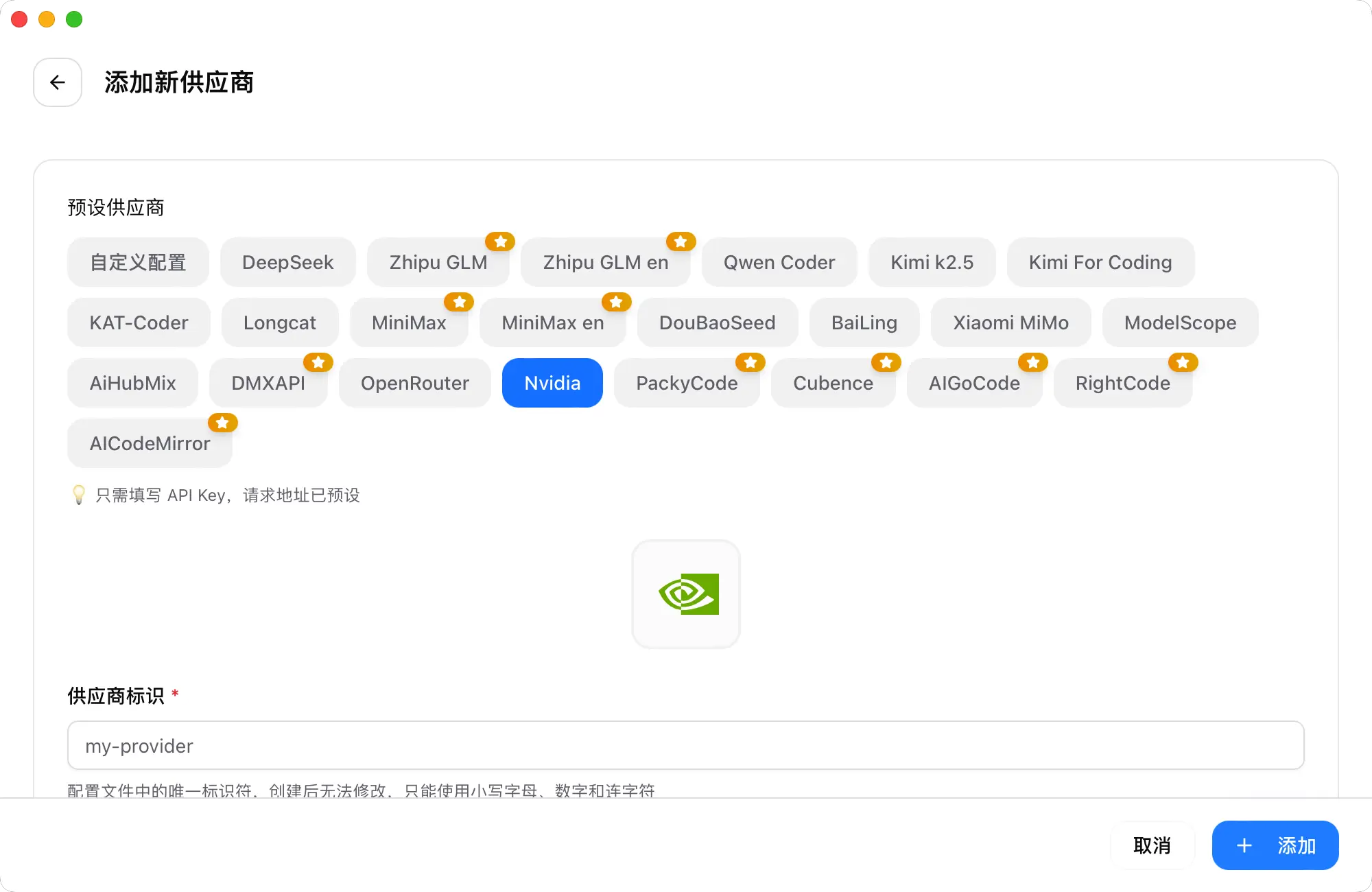This screenshot has width=1372, height=892.
Task: Click the lightbulb hint icon
Action: pyautogui.click(x=79, y=495)
